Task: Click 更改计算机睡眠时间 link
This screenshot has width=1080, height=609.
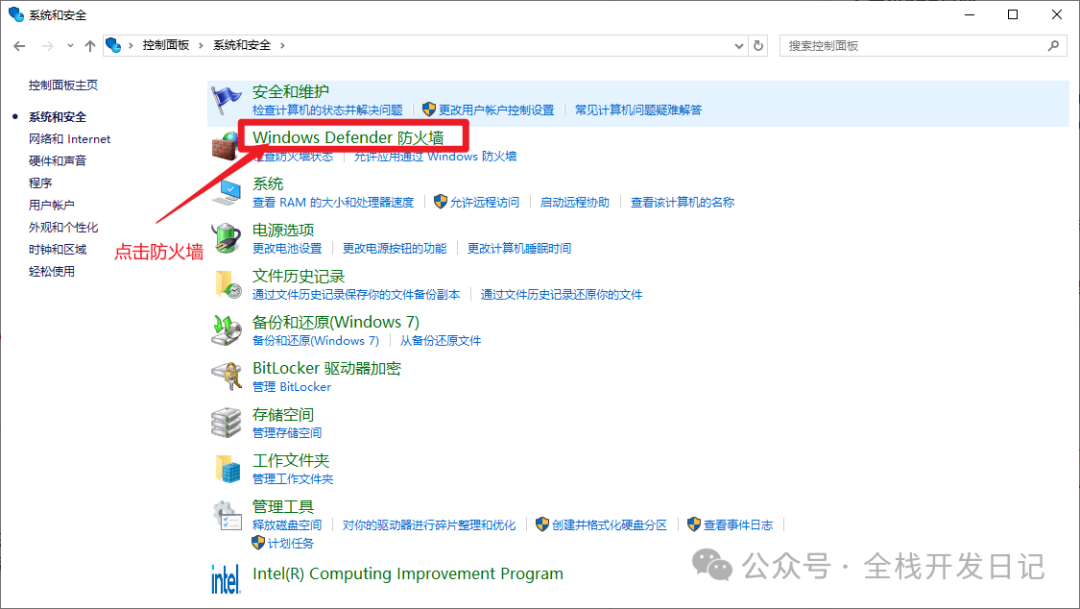Action: (x=519, y=249)
